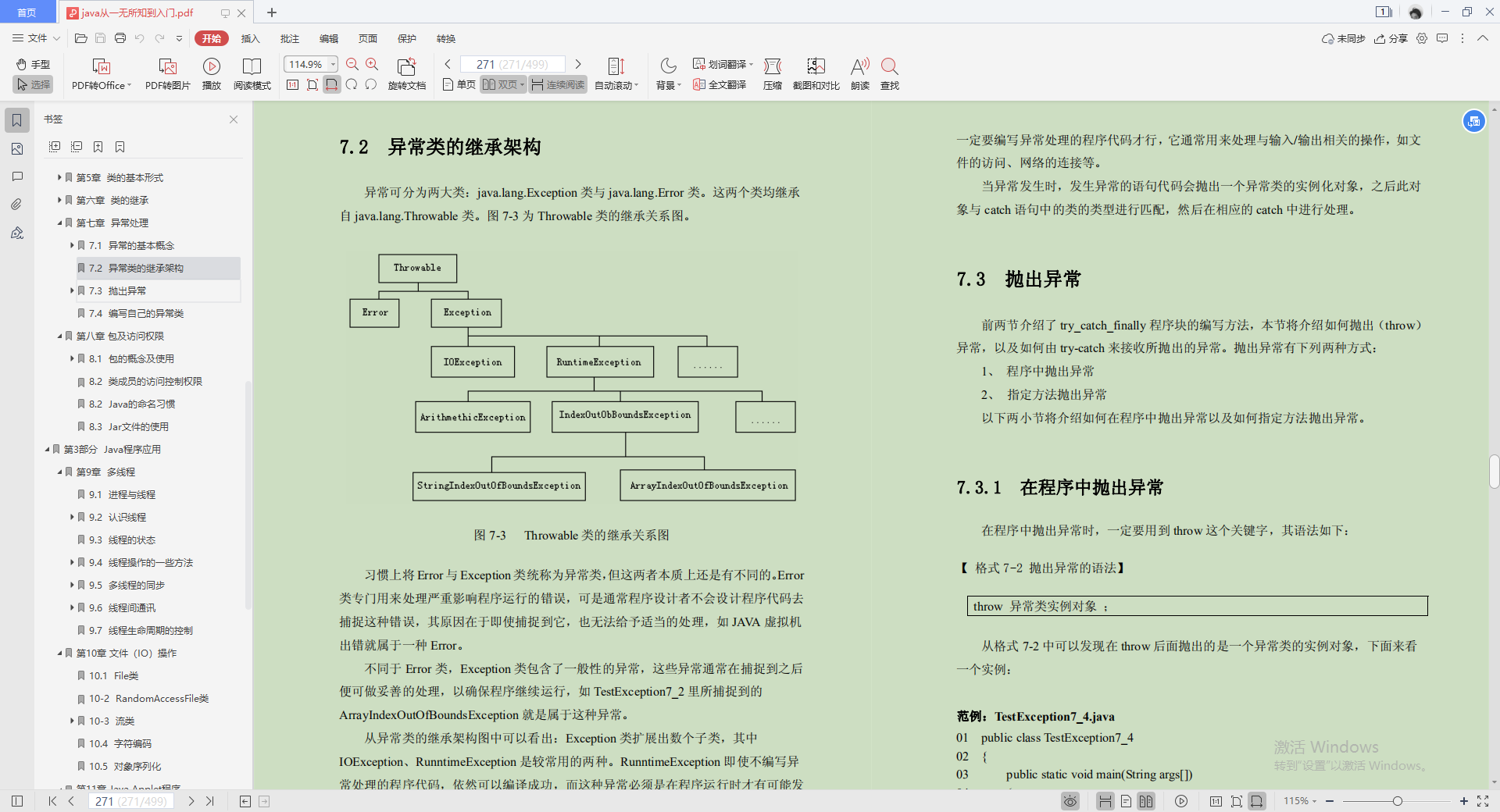Image resolution: width=1500 pixels, height=812 pixels.
Task: Toggle two-page view in status bar
Action: coord(1146,801)
